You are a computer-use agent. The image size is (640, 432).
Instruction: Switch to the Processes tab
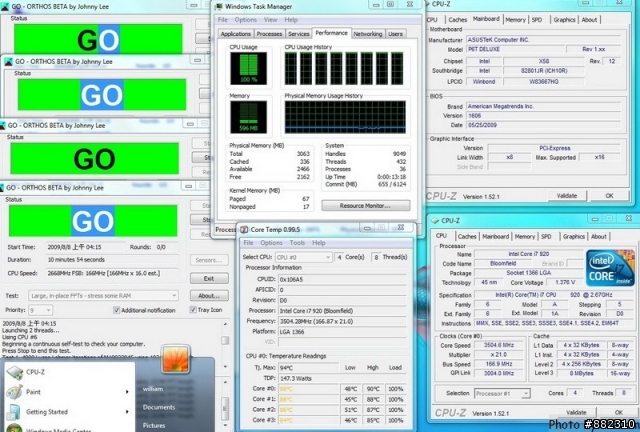[x=269, y=34]
